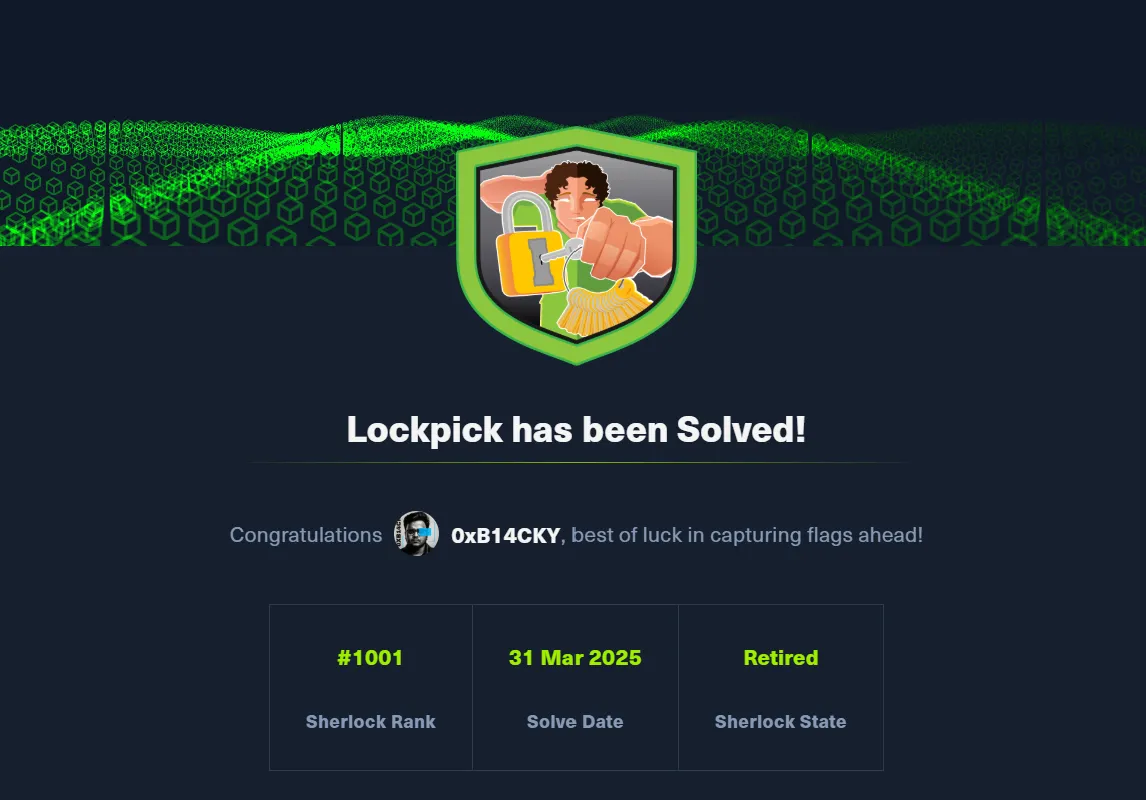
Task: Click the bunch of golden keys
Action: coord(604,308)
